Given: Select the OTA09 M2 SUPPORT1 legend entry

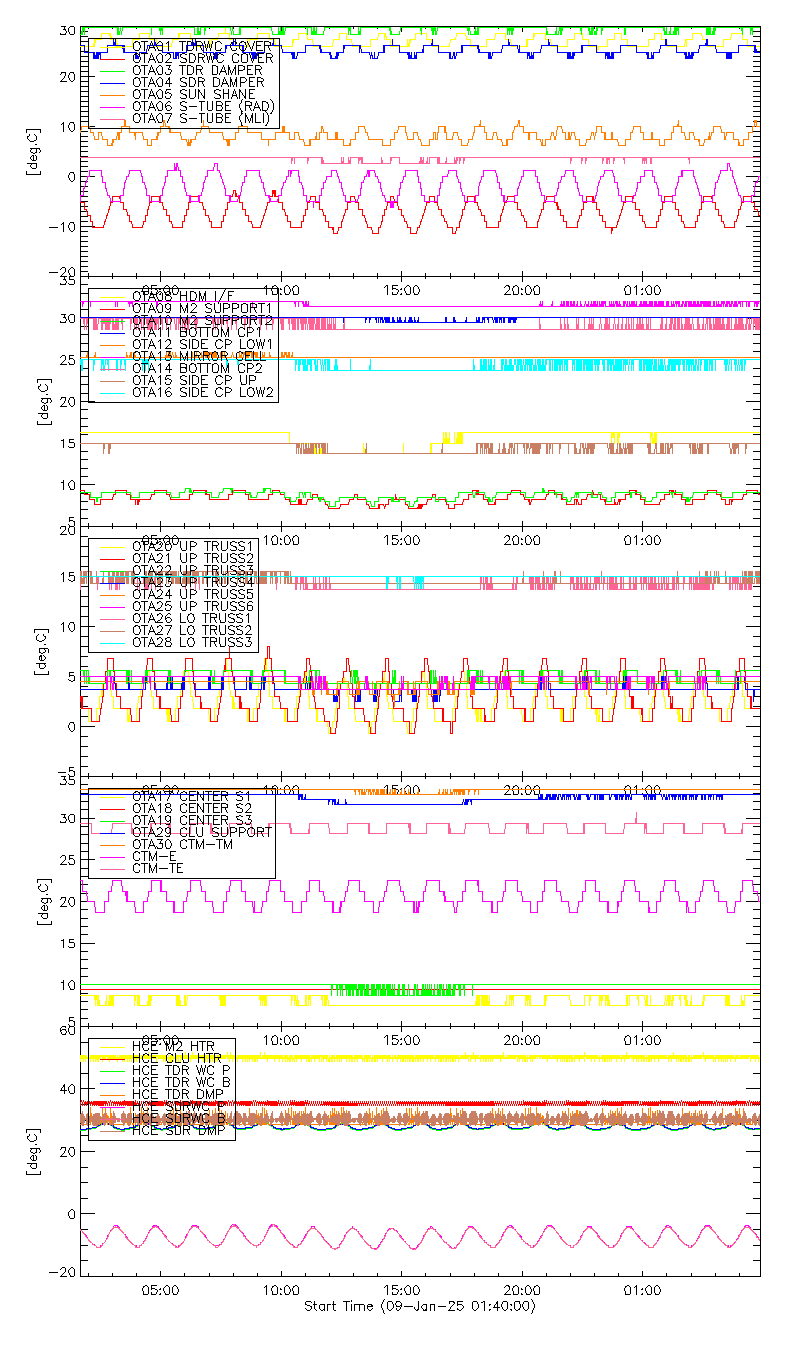Looking at the screenshot, I should [203, 309].
